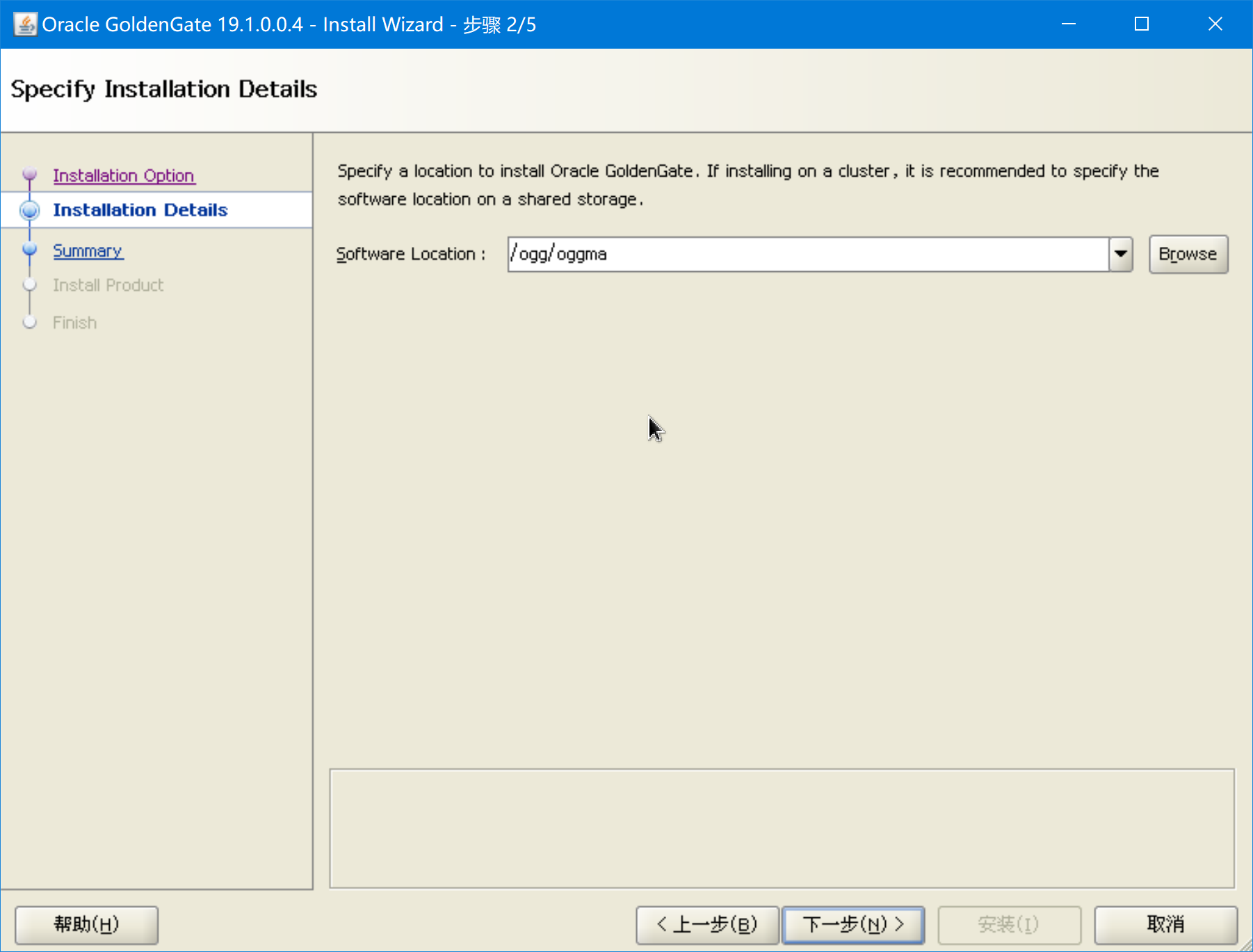
Task: Click the Finish step label
Action: pos(75,323)
